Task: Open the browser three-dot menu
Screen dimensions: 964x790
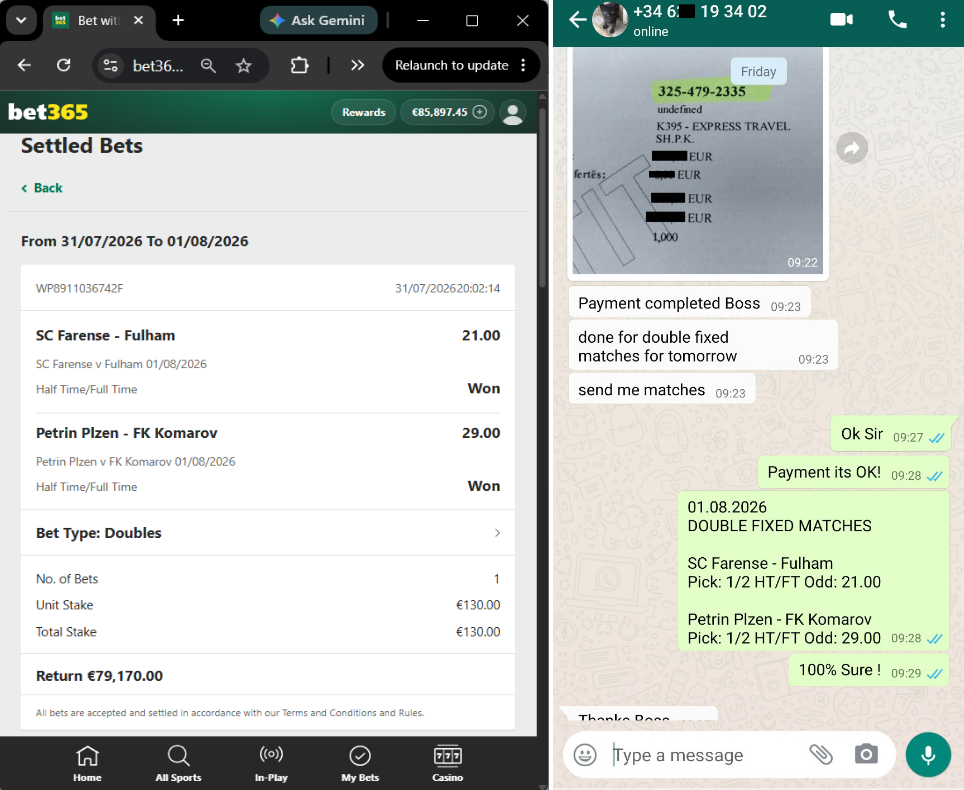Action: tap(523, 65)
